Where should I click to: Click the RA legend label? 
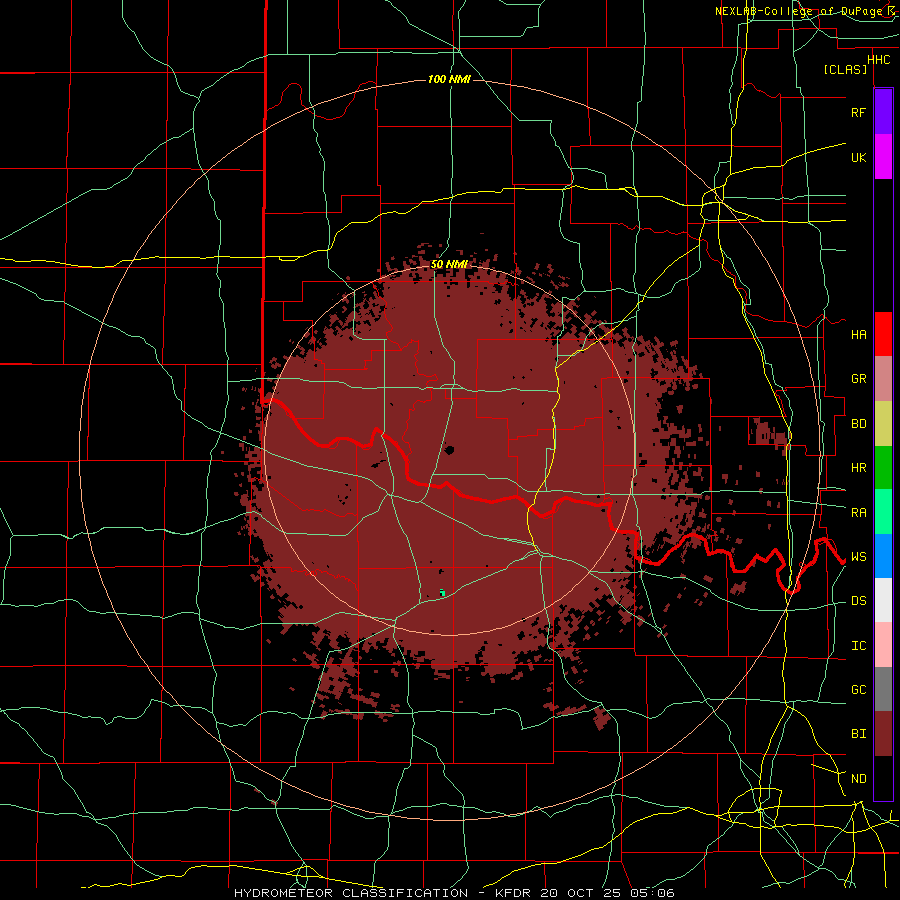tap(858, 512)
